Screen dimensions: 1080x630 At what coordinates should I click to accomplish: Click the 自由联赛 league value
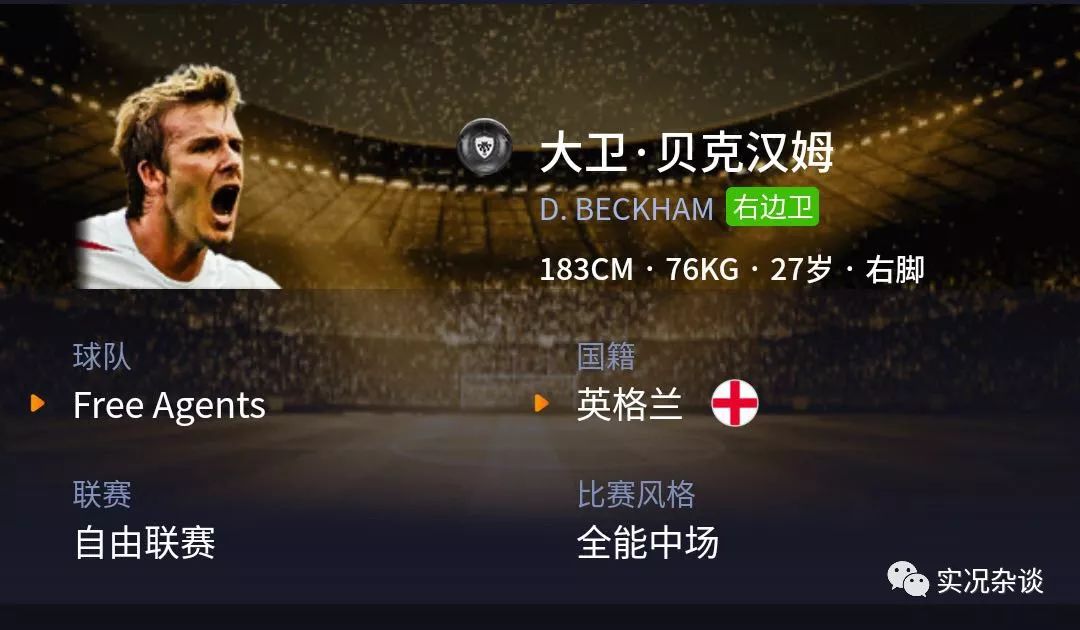145,543
